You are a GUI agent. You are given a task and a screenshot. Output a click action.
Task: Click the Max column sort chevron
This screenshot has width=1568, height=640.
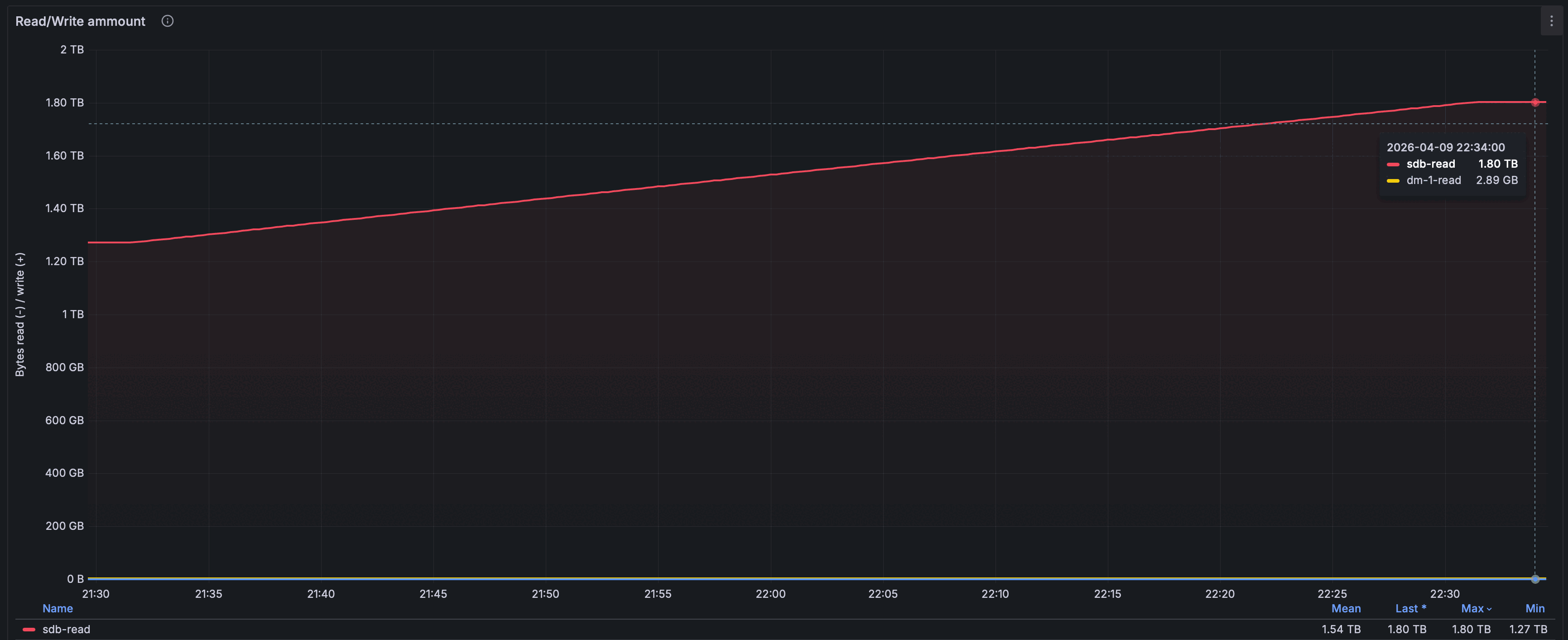click(1489, 609)
